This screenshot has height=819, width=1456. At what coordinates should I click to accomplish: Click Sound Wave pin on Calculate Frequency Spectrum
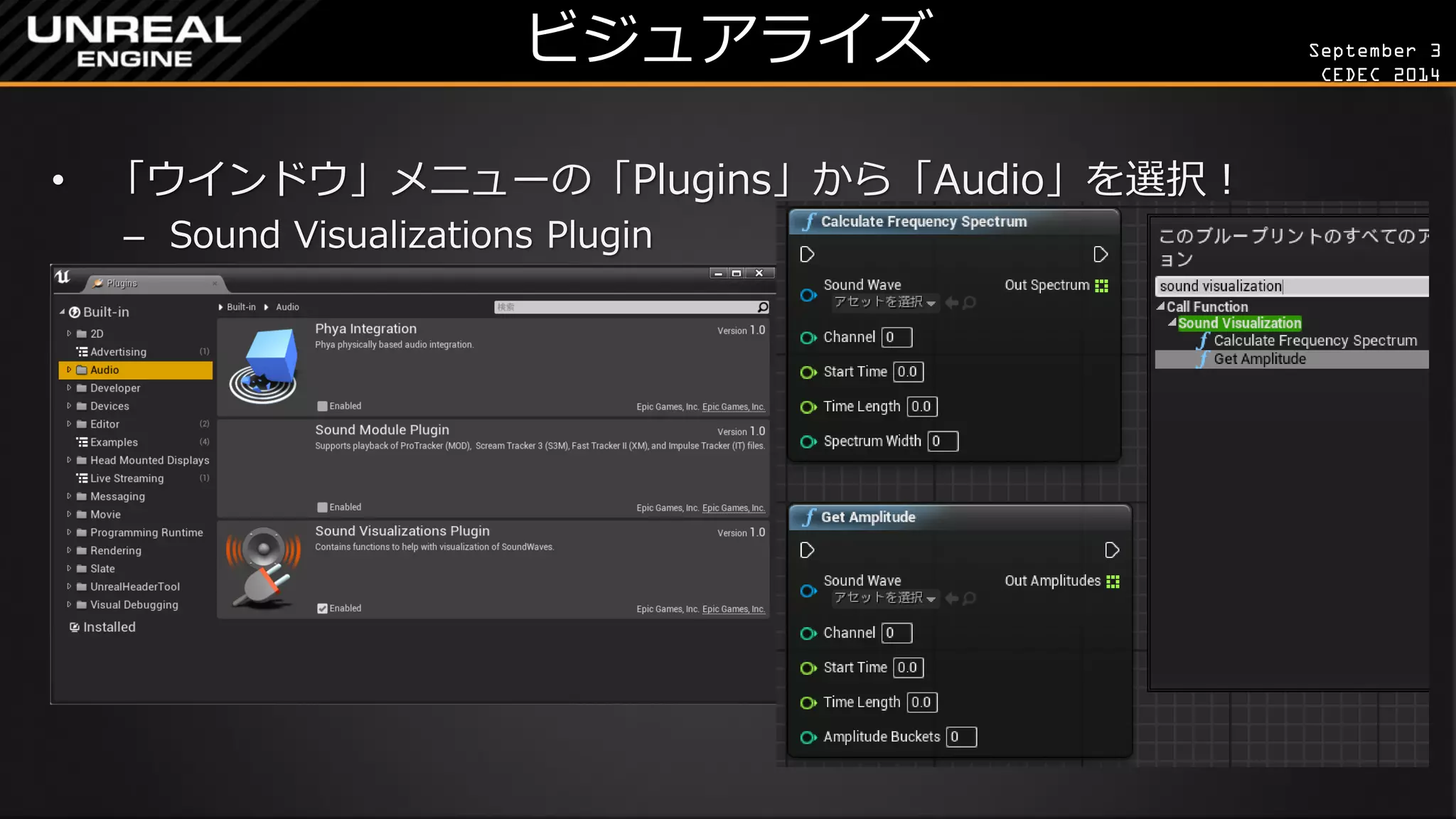[808, 294]
